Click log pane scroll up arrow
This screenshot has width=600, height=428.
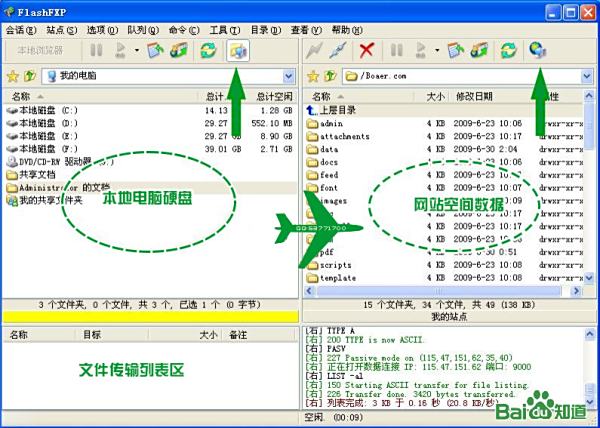click(590, 334)
